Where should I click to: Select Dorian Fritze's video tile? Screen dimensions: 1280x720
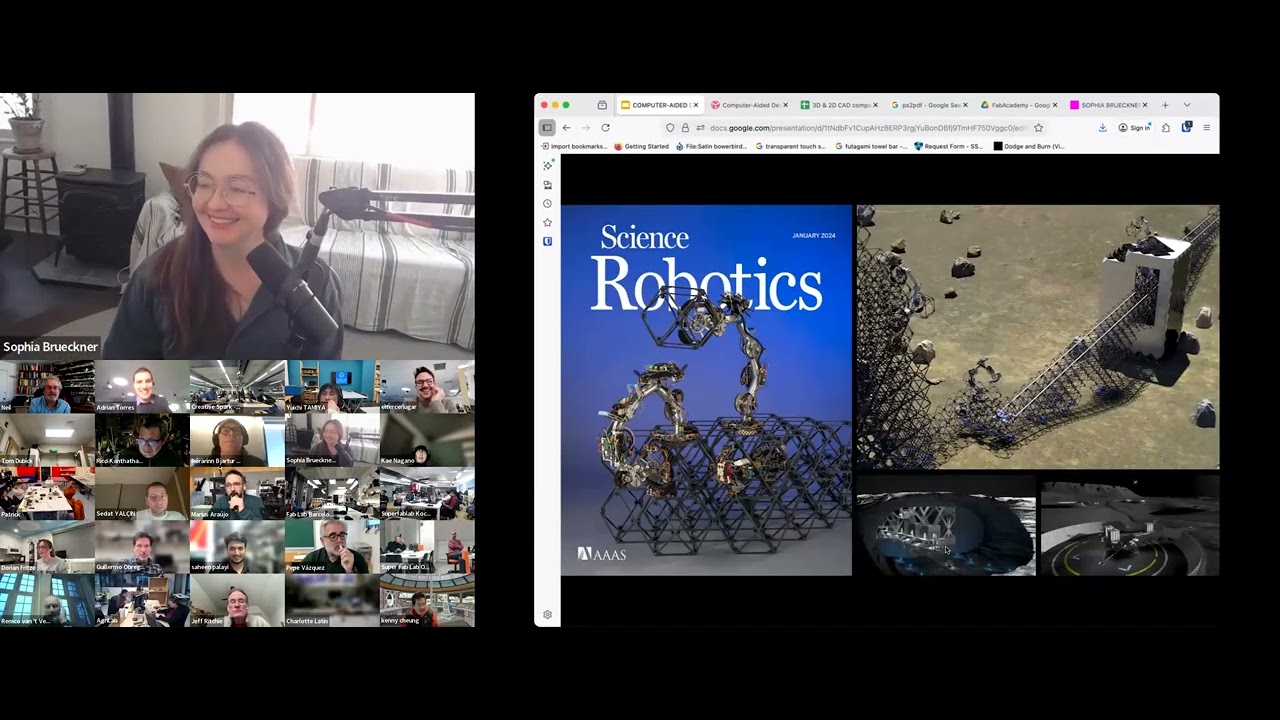(47, 547)
